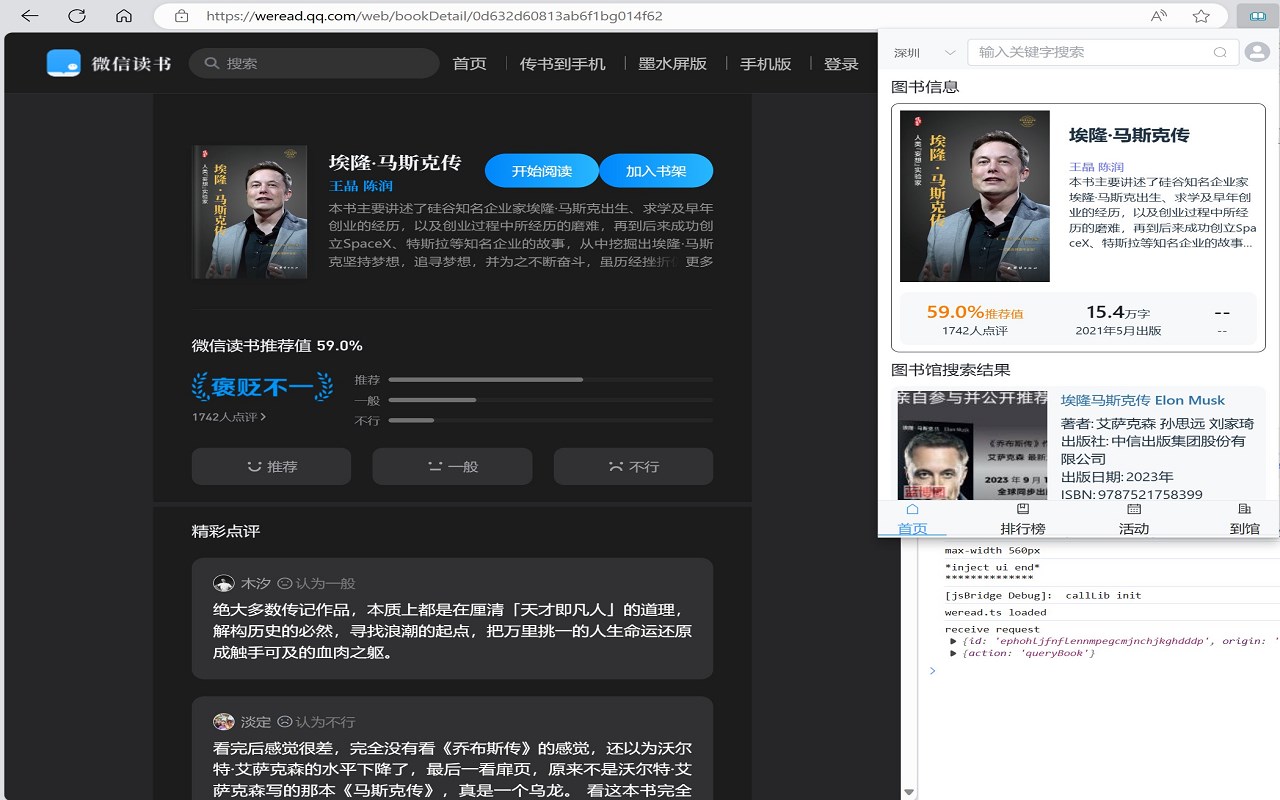Rate the book 不行
Viewport: 1280px width, 800px height.
[x=633, y=466]
